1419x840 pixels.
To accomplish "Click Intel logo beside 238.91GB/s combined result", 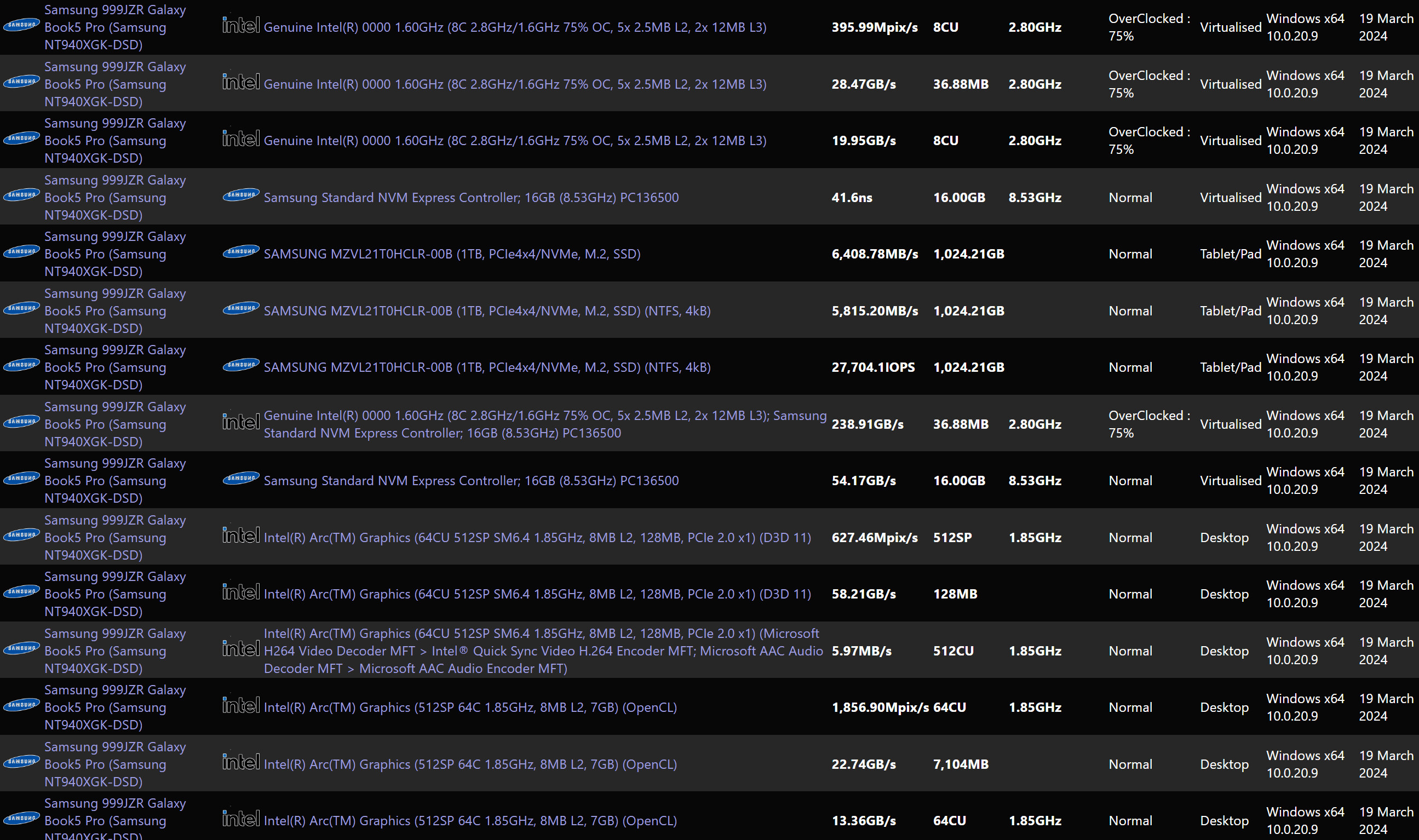I will point(240,422).
